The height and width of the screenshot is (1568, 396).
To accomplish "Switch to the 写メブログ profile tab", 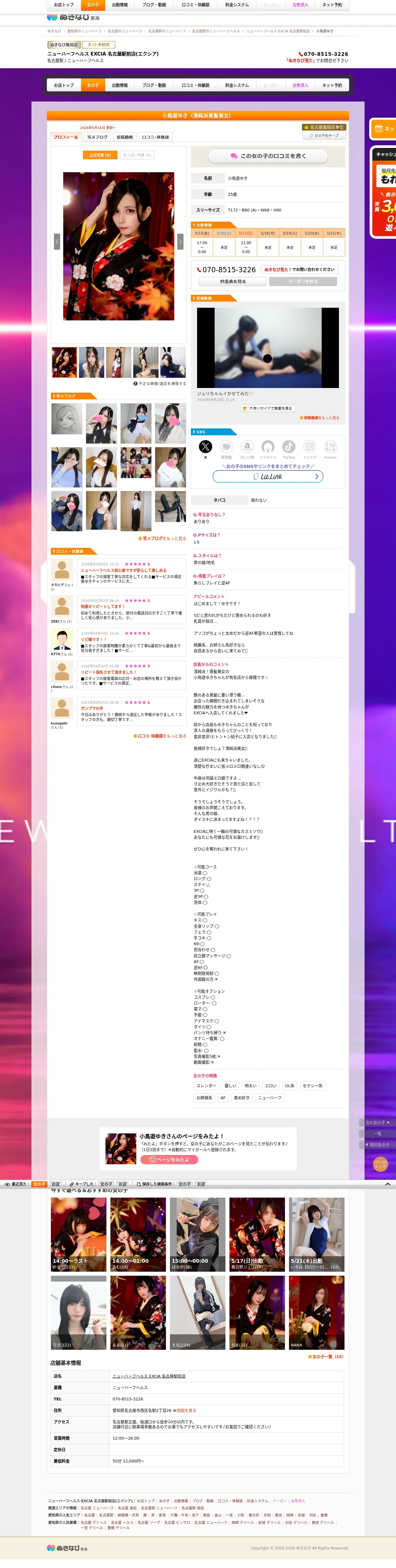I will pos(97,137).
